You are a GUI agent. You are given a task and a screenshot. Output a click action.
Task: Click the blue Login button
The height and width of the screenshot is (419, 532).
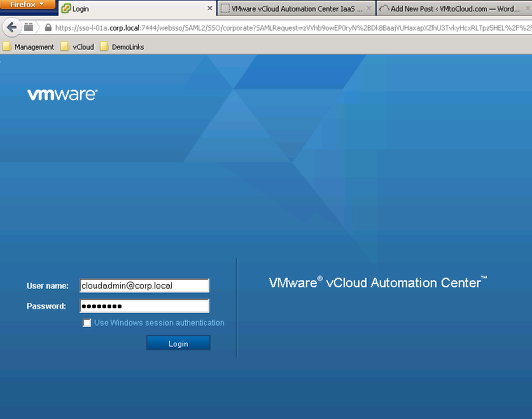[x=178, y=343]
